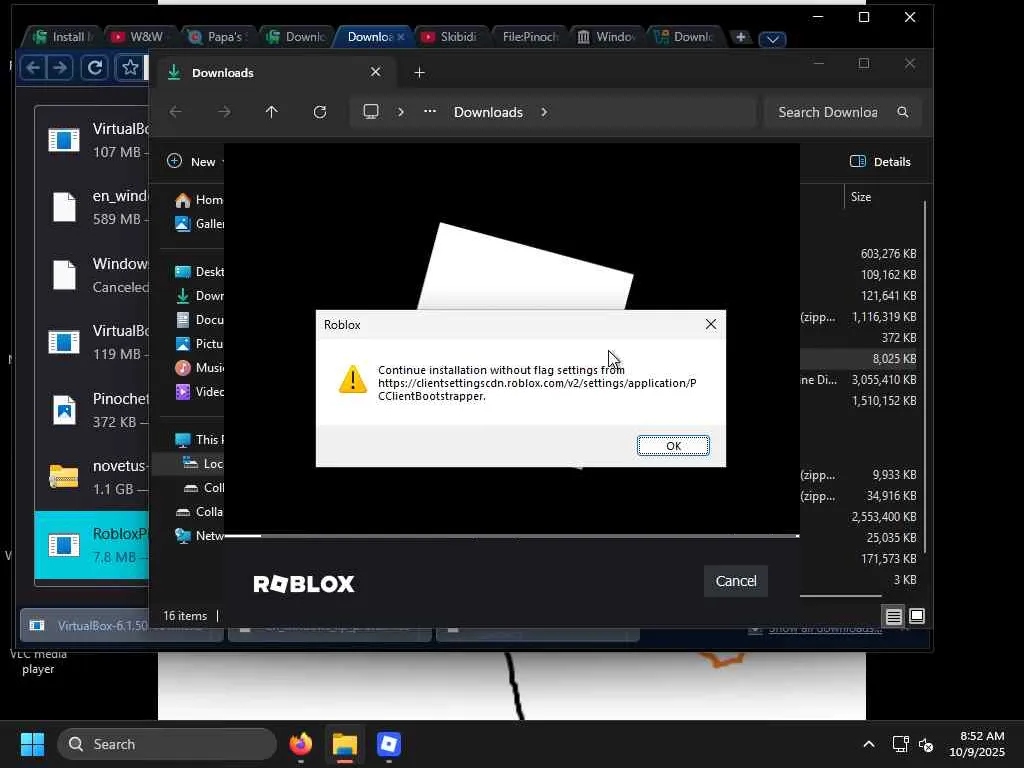This screenshot has width=1024, height=768.
Task: Click the Explorer vertical scrollbar
Action: (925, 379)
